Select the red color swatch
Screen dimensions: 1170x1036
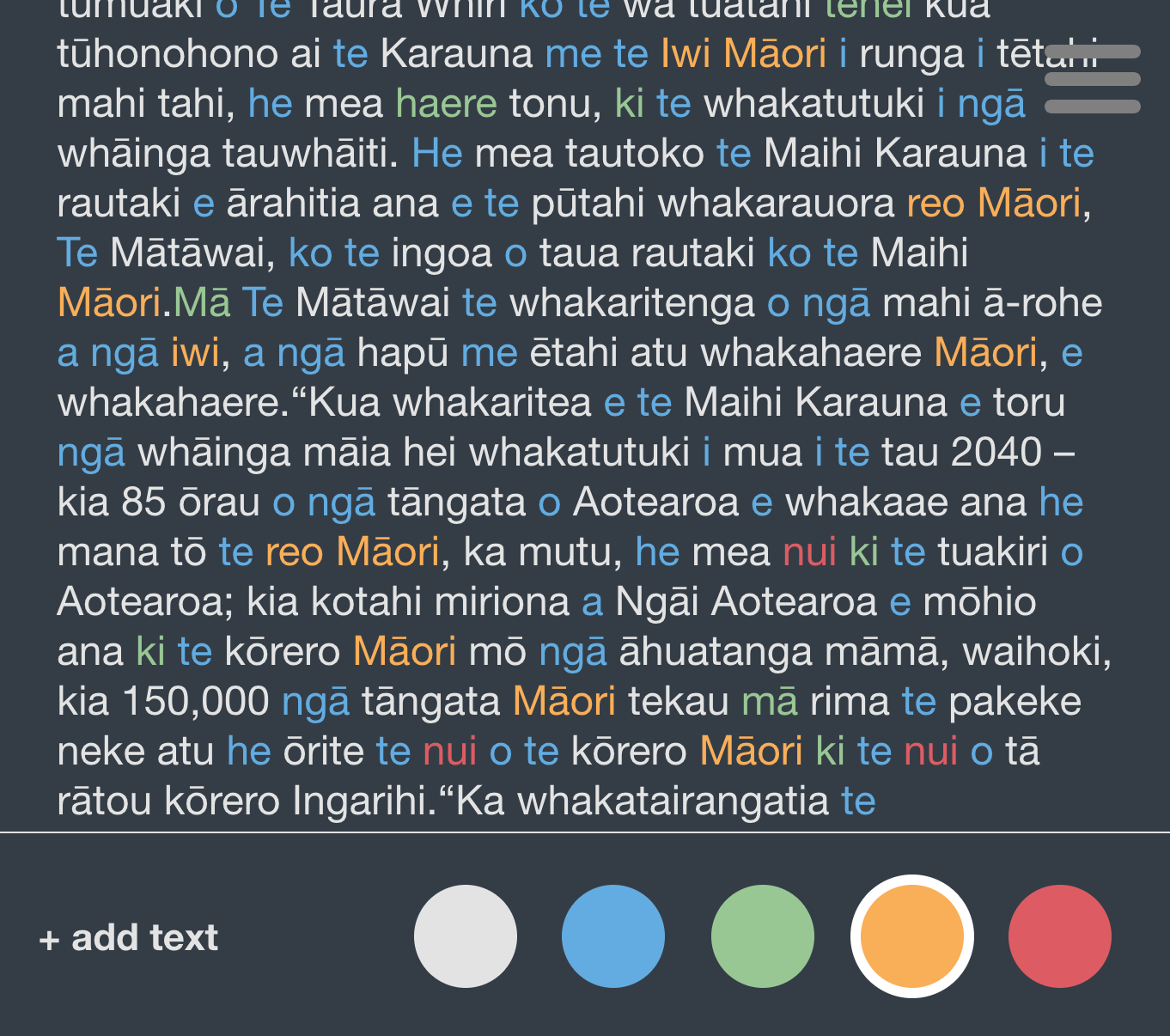click(1059, 935)
